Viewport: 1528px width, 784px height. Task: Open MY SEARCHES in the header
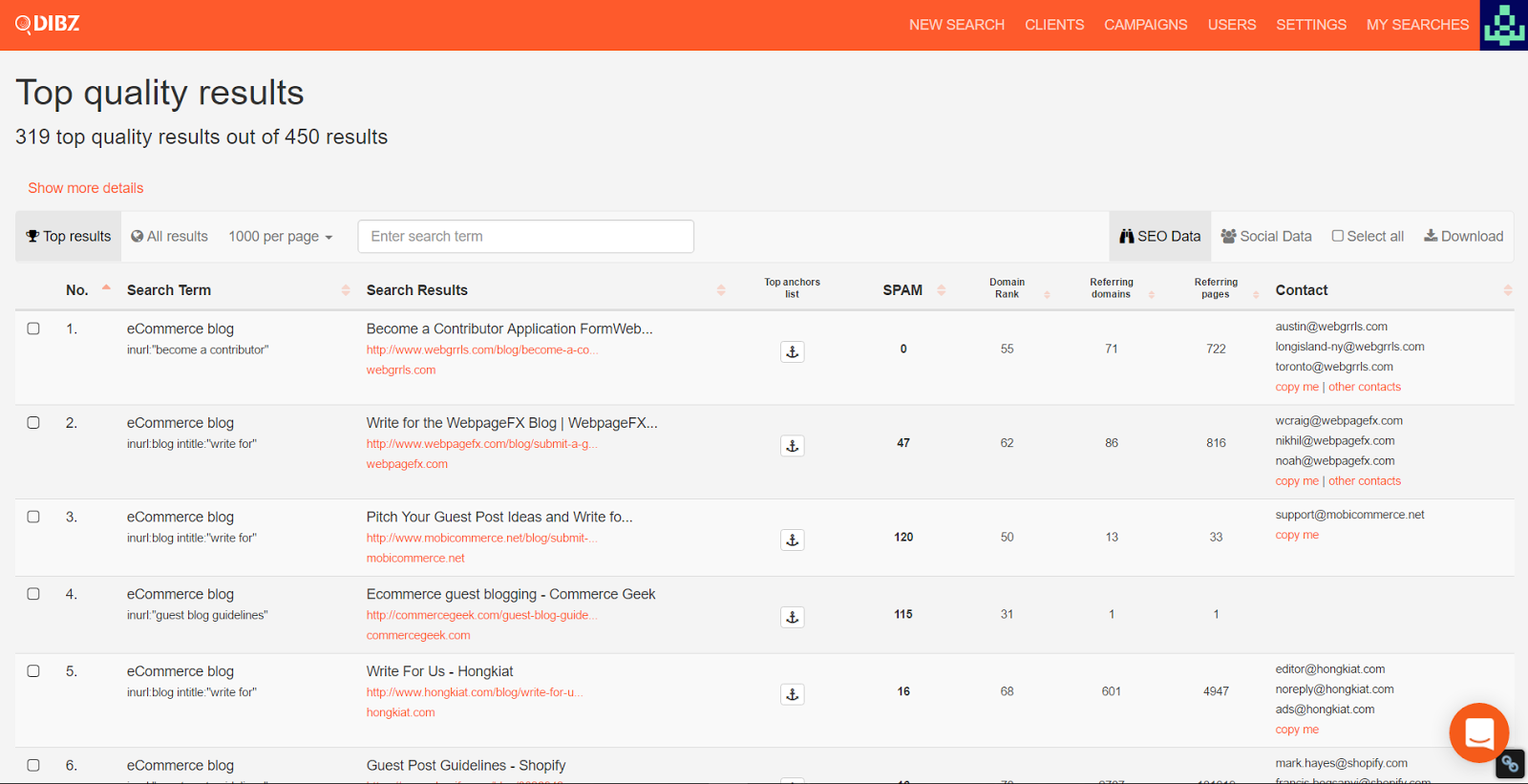click(1417, 25)
